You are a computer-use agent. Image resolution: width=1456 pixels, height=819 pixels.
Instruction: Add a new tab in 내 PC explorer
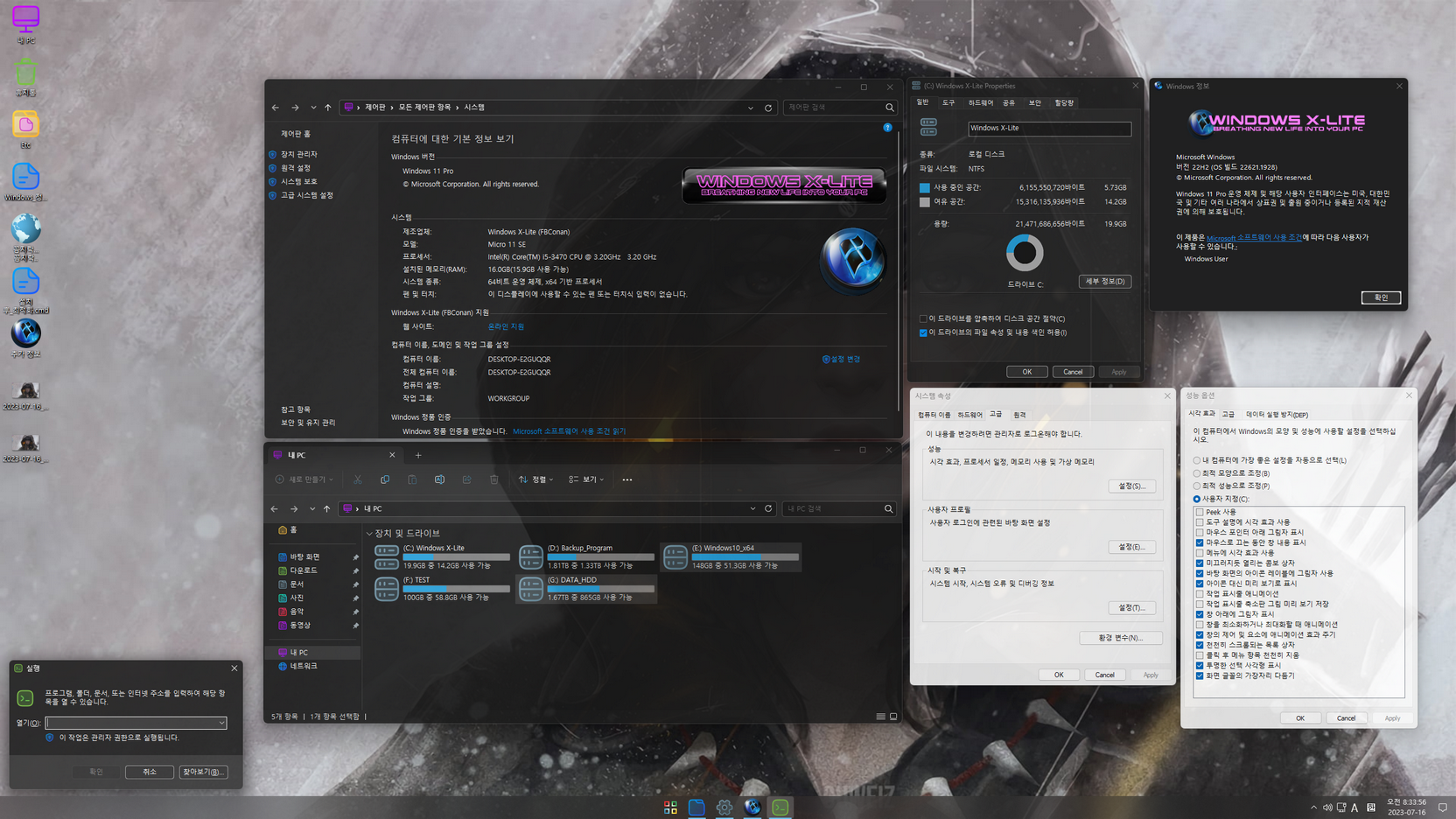[x=418, y=455]
